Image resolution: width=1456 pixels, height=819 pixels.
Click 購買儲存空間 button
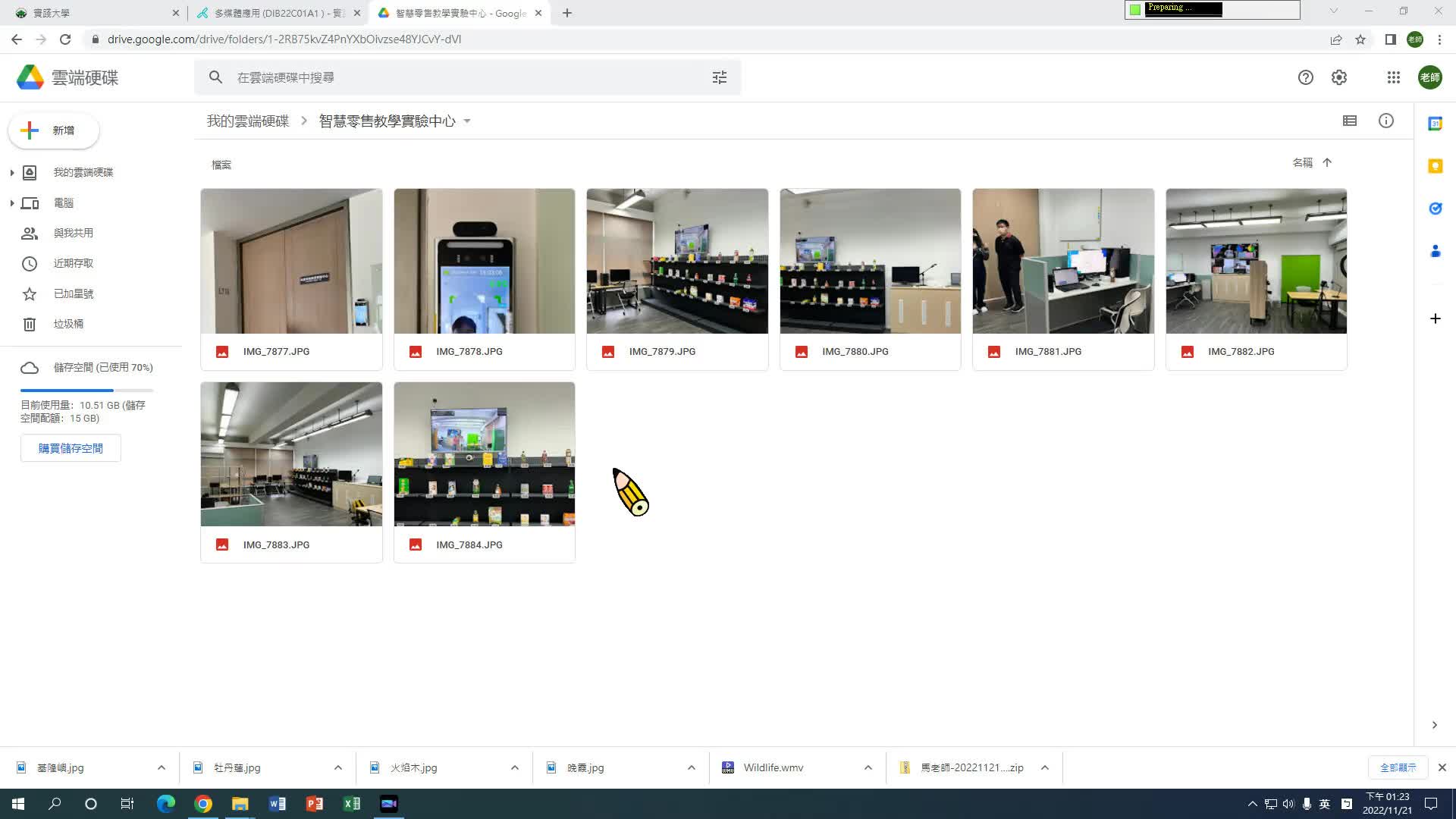click(71, 448)
